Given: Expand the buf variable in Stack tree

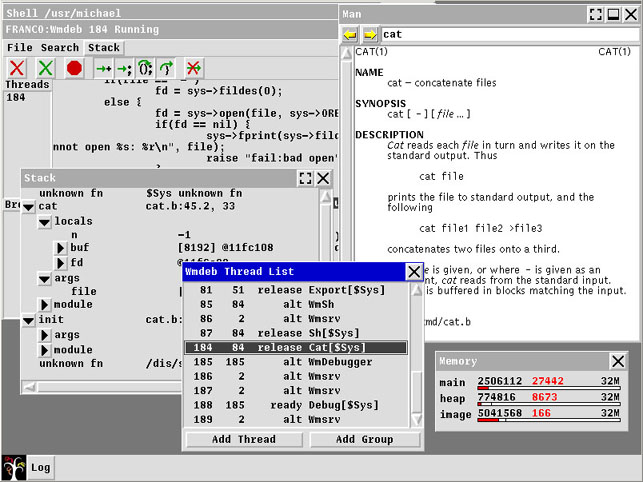Looking at the screenshot, I should 58,248.
